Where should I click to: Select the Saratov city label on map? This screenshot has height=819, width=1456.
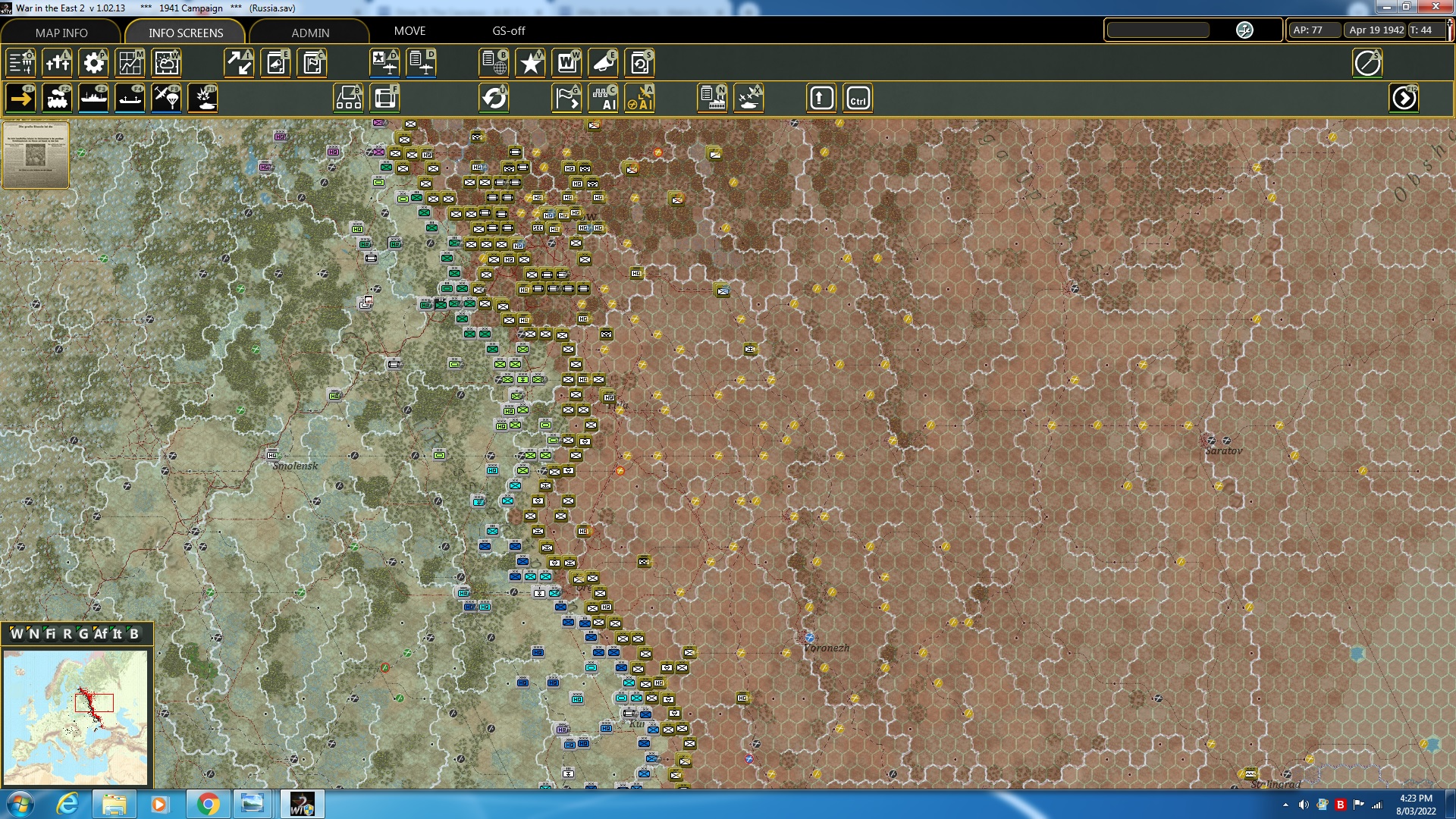click(x=1223, y=450)
